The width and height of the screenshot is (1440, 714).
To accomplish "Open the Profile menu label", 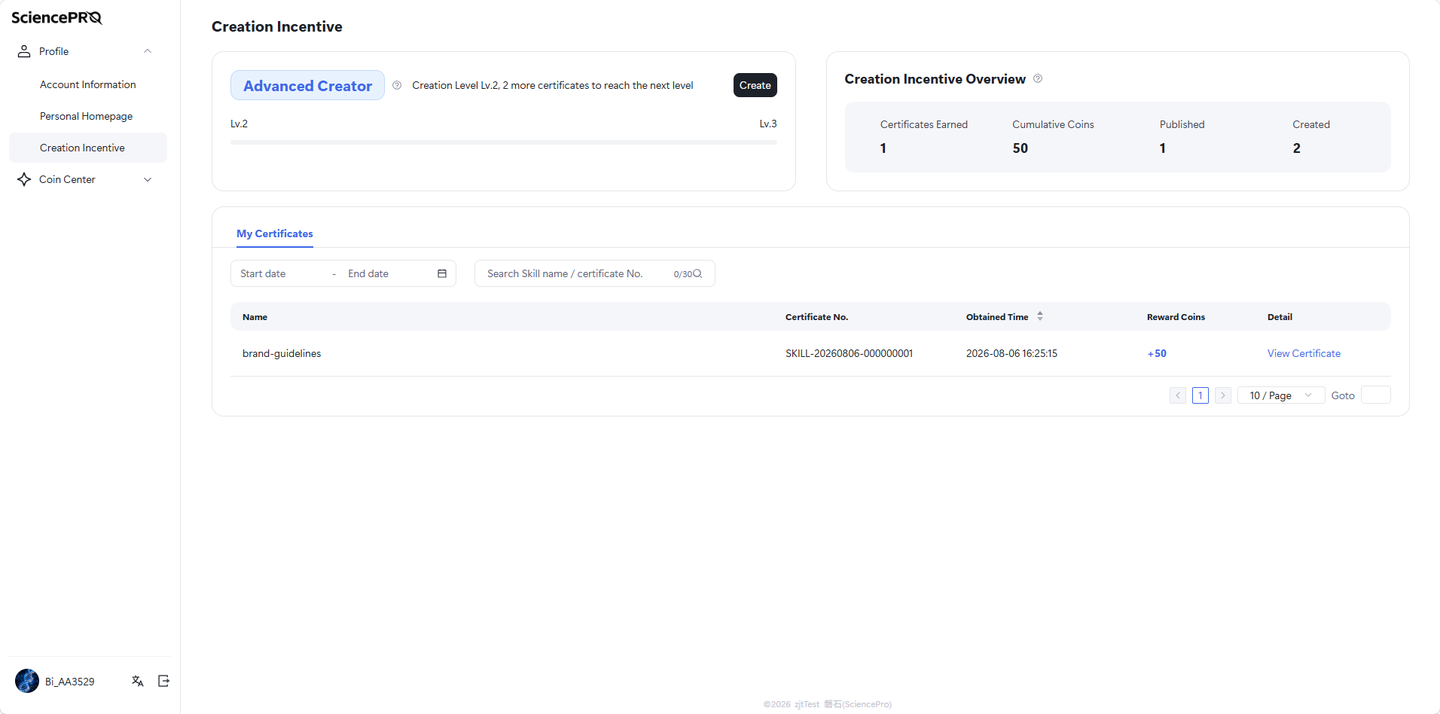I will coord(54,51).
